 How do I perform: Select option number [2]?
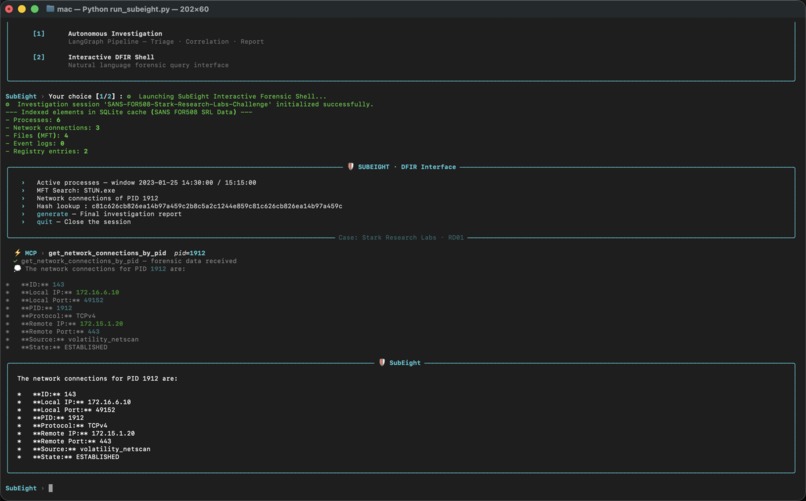(39, 57)
